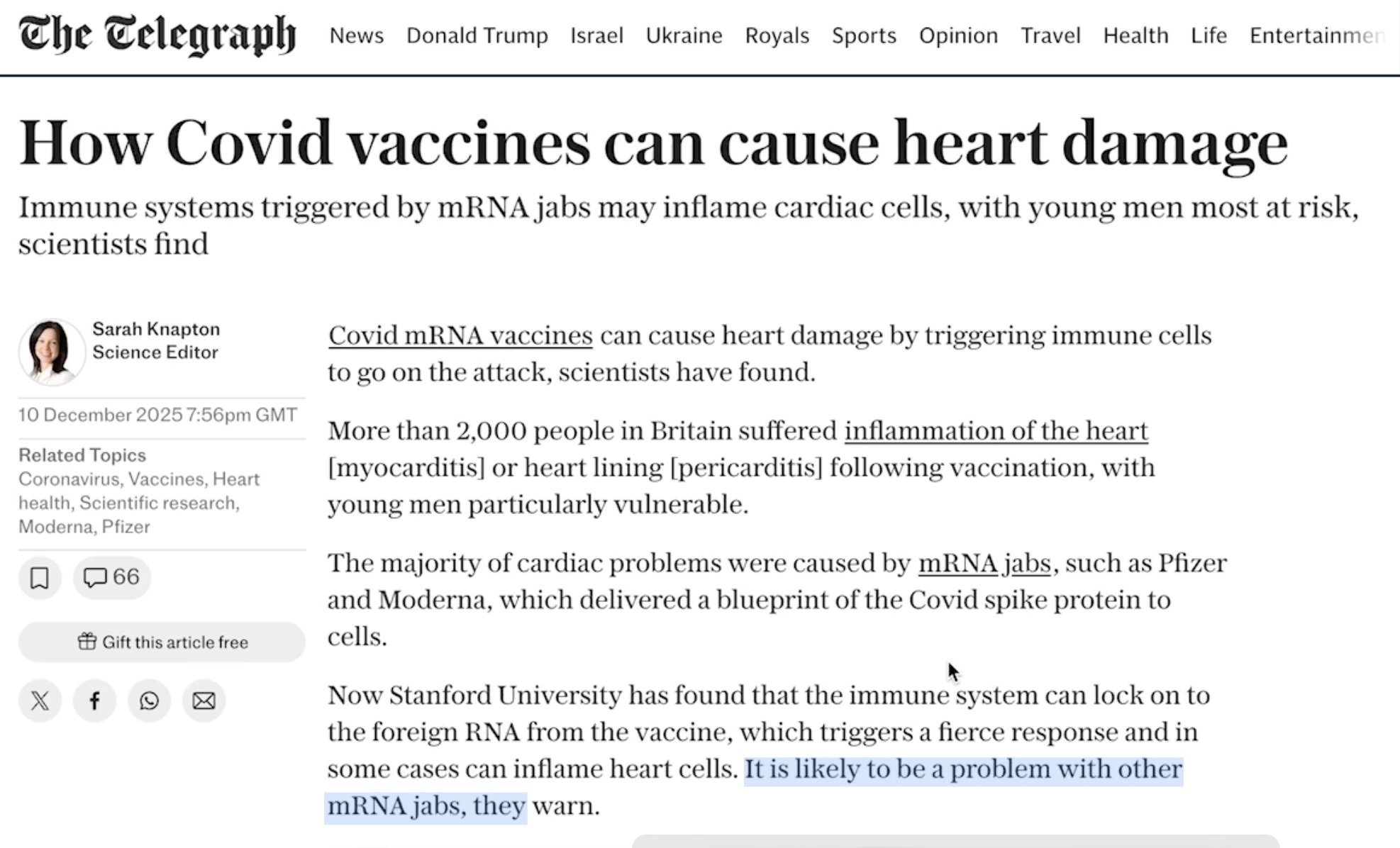Click the mRNA jabs hyperlink

[984, 563]
